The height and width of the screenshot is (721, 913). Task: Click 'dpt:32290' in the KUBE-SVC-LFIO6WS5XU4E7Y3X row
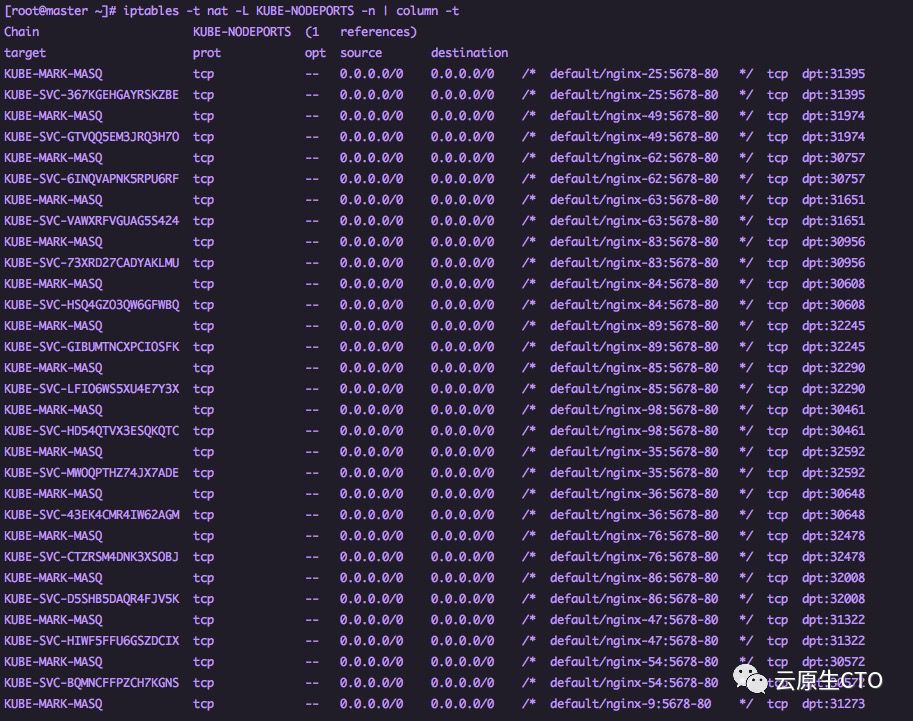click(x=833, y=388)
